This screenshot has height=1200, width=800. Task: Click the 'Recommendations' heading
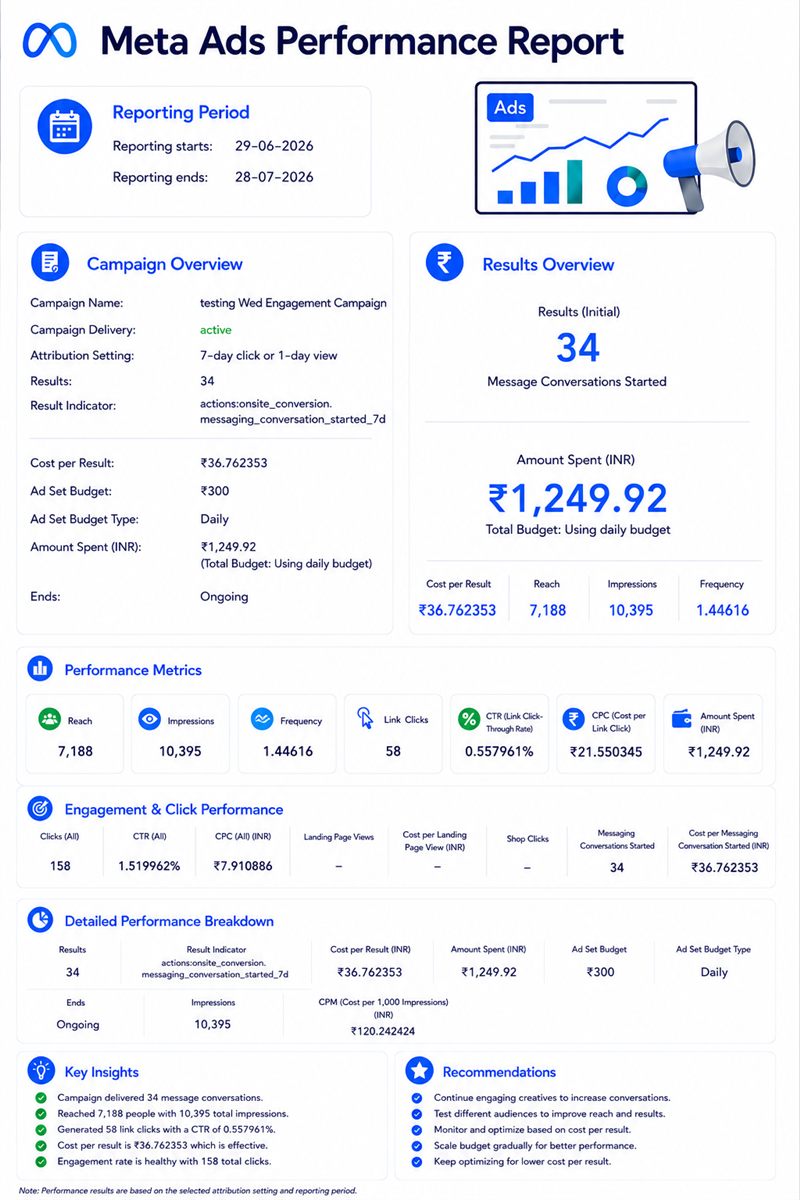(499, 1072)
